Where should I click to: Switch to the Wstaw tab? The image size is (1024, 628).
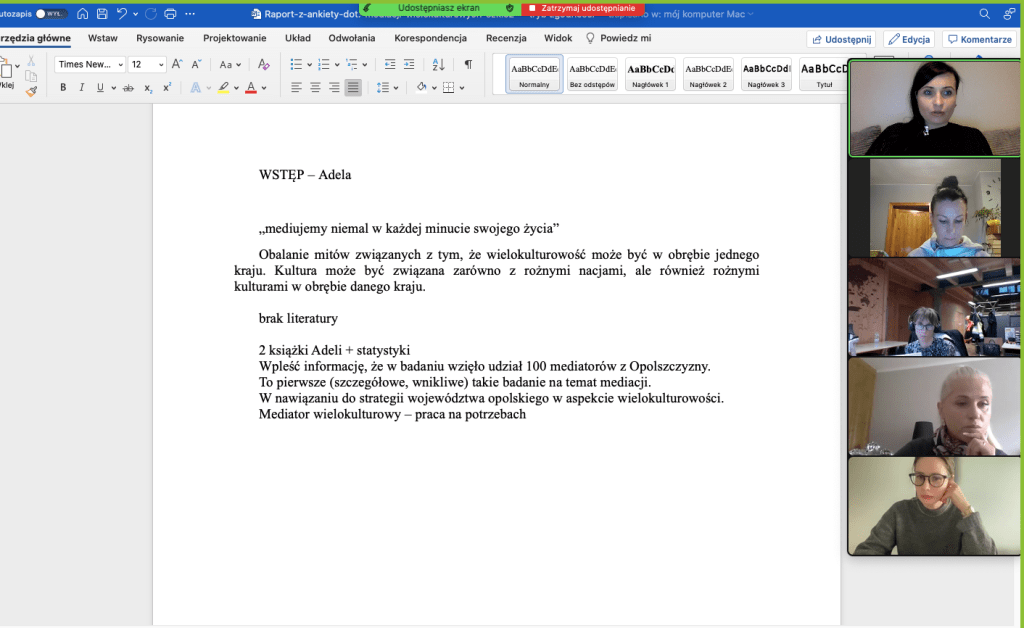point(102,38)
